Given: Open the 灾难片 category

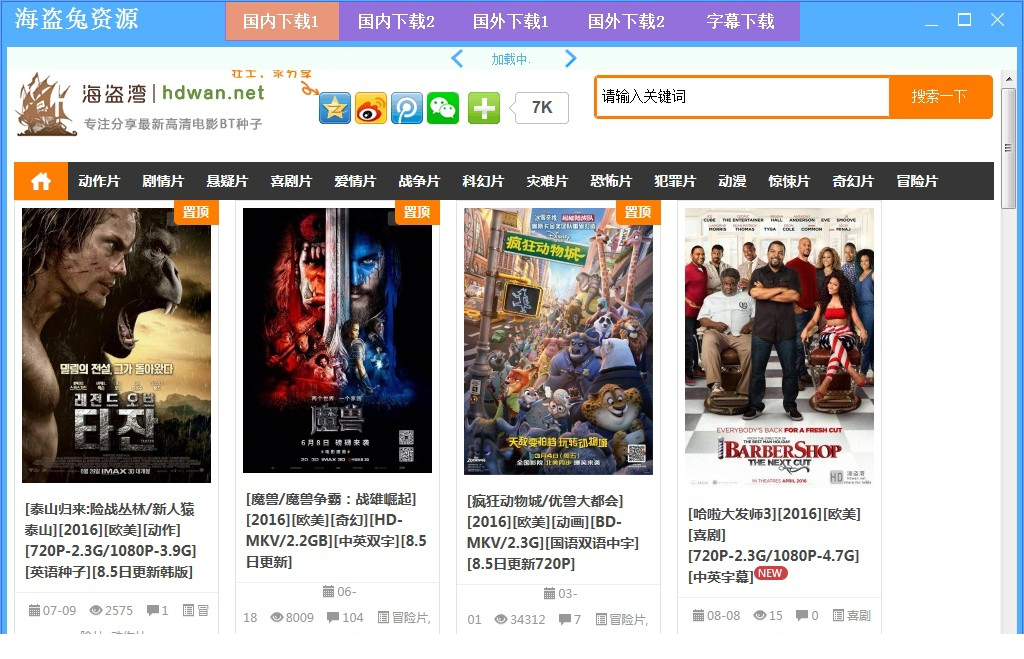Looking at the screenshot, I should pos(547,181).
